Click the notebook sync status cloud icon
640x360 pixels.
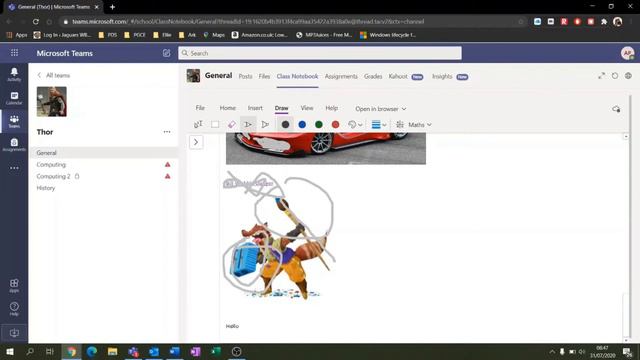(616, 109)
